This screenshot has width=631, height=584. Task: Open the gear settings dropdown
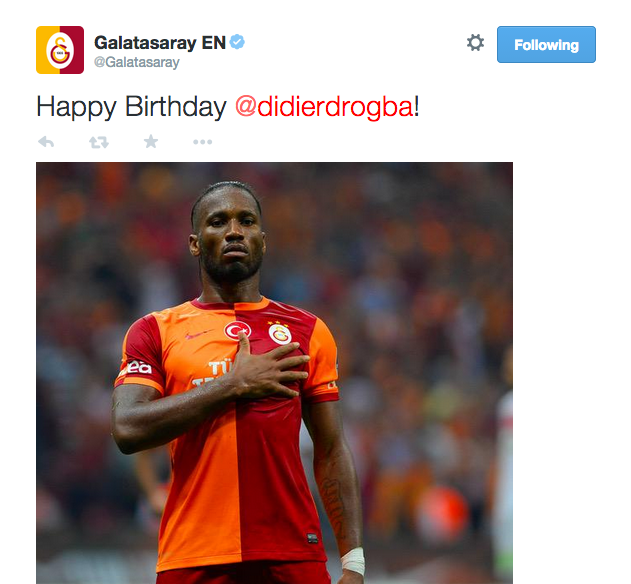click(475, 43)
